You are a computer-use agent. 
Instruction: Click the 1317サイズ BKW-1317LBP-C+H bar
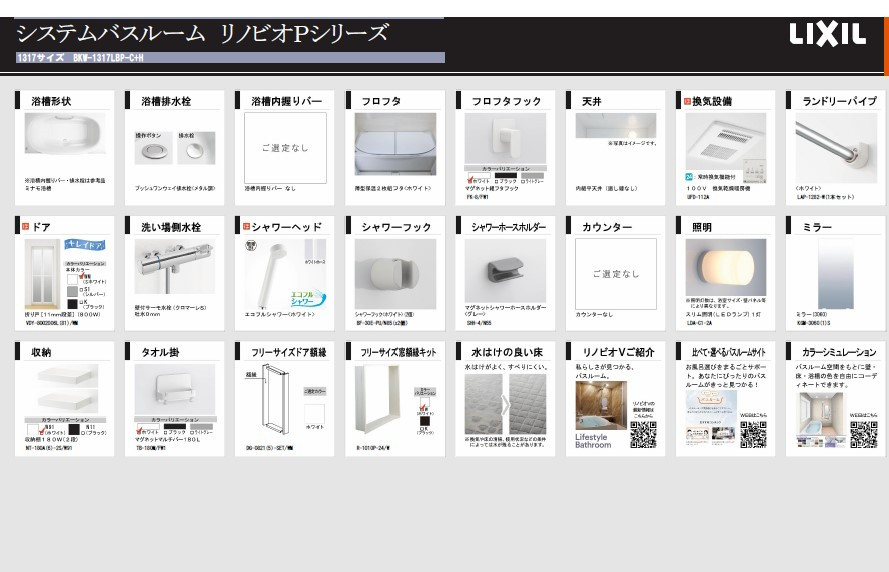coord(230,58)
